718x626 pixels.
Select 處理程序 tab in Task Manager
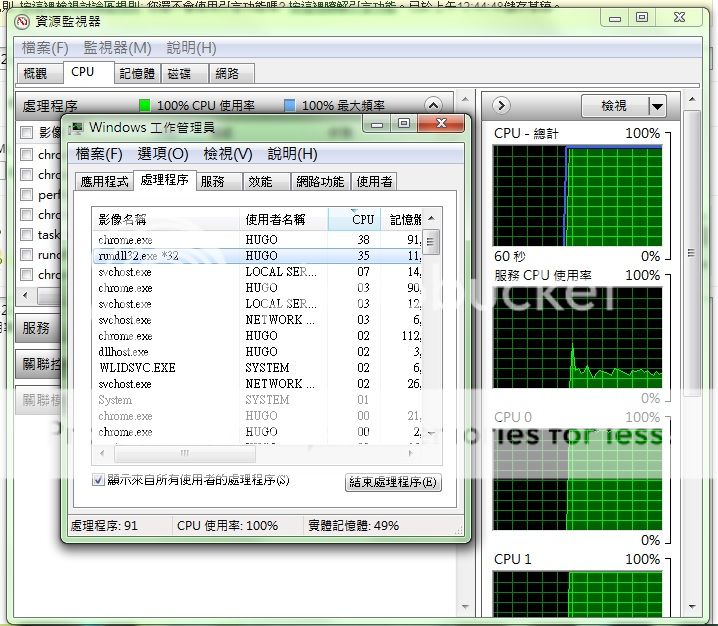click(164, 180)
